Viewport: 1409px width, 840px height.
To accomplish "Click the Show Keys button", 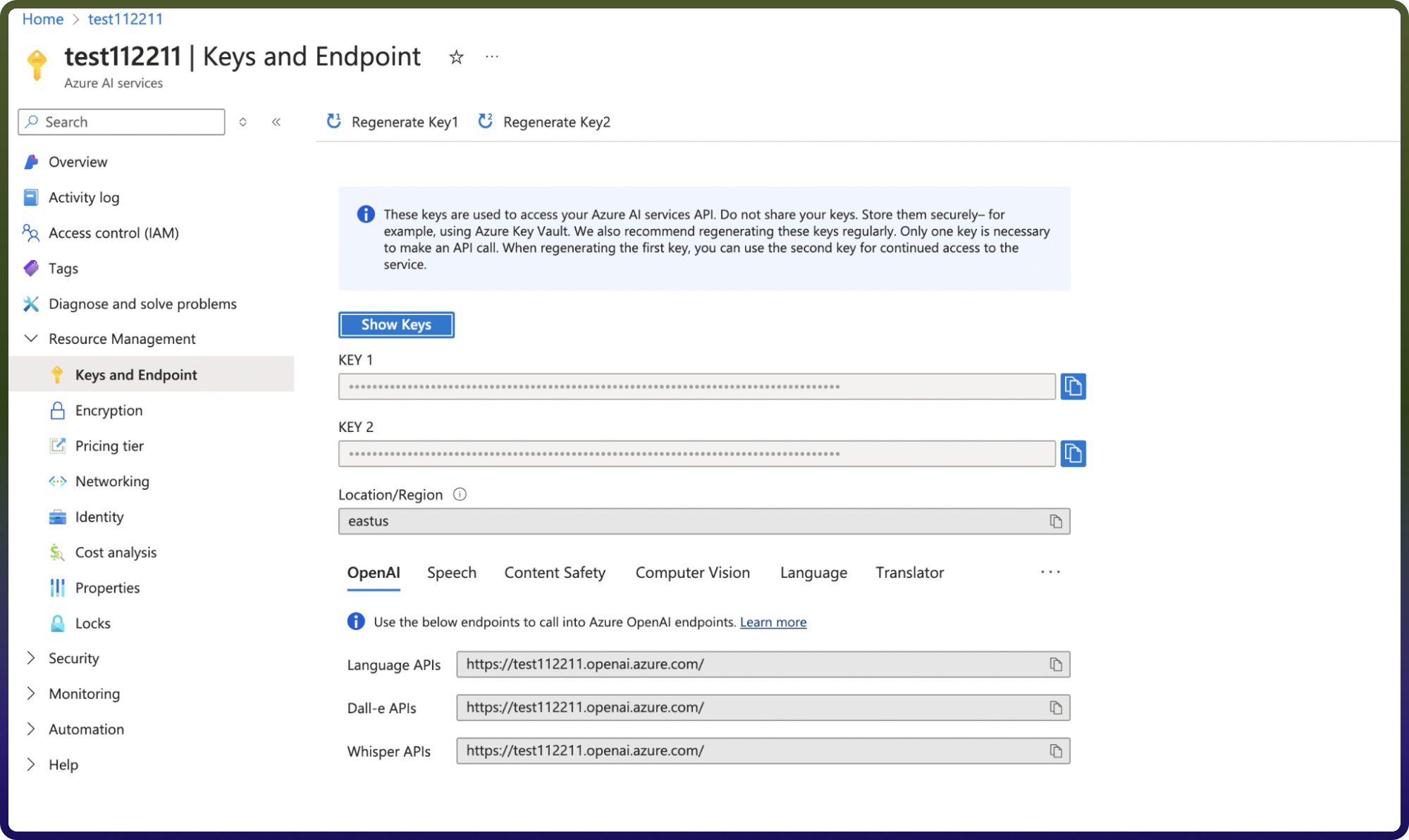I will pyautogui.click(x=396, y=325).
